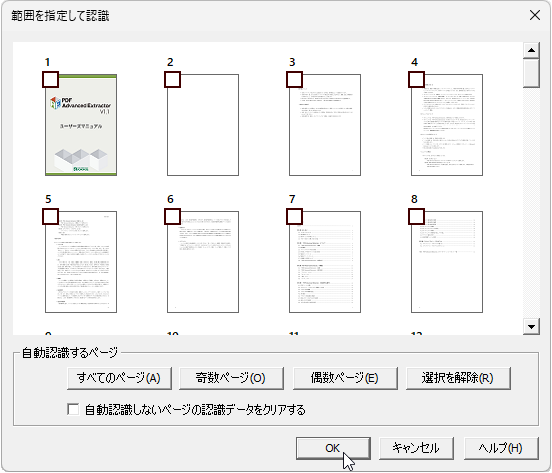Screen dimensions: 552x473
Task: Select page 4 via its checkbox
Action: click(416, 80)
